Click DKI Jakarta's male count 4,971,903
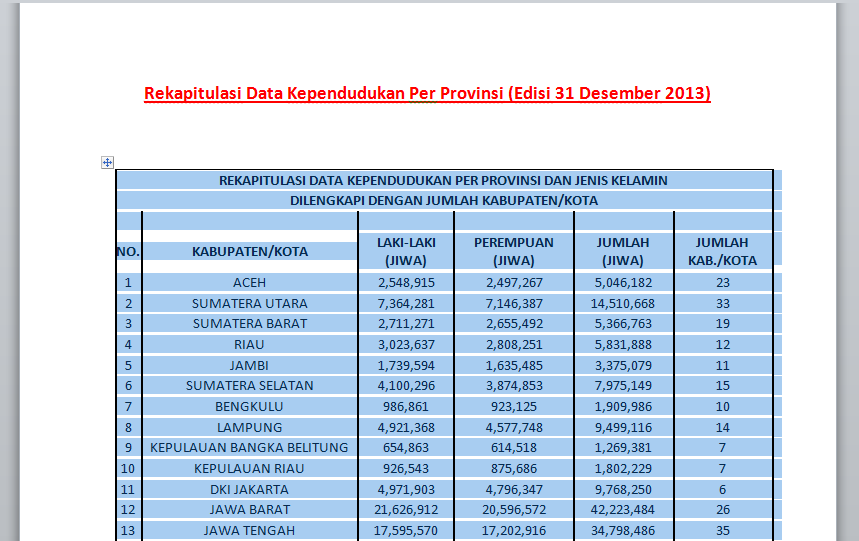The height and width of the screenshot is (541, 859). tap(406, 490)
